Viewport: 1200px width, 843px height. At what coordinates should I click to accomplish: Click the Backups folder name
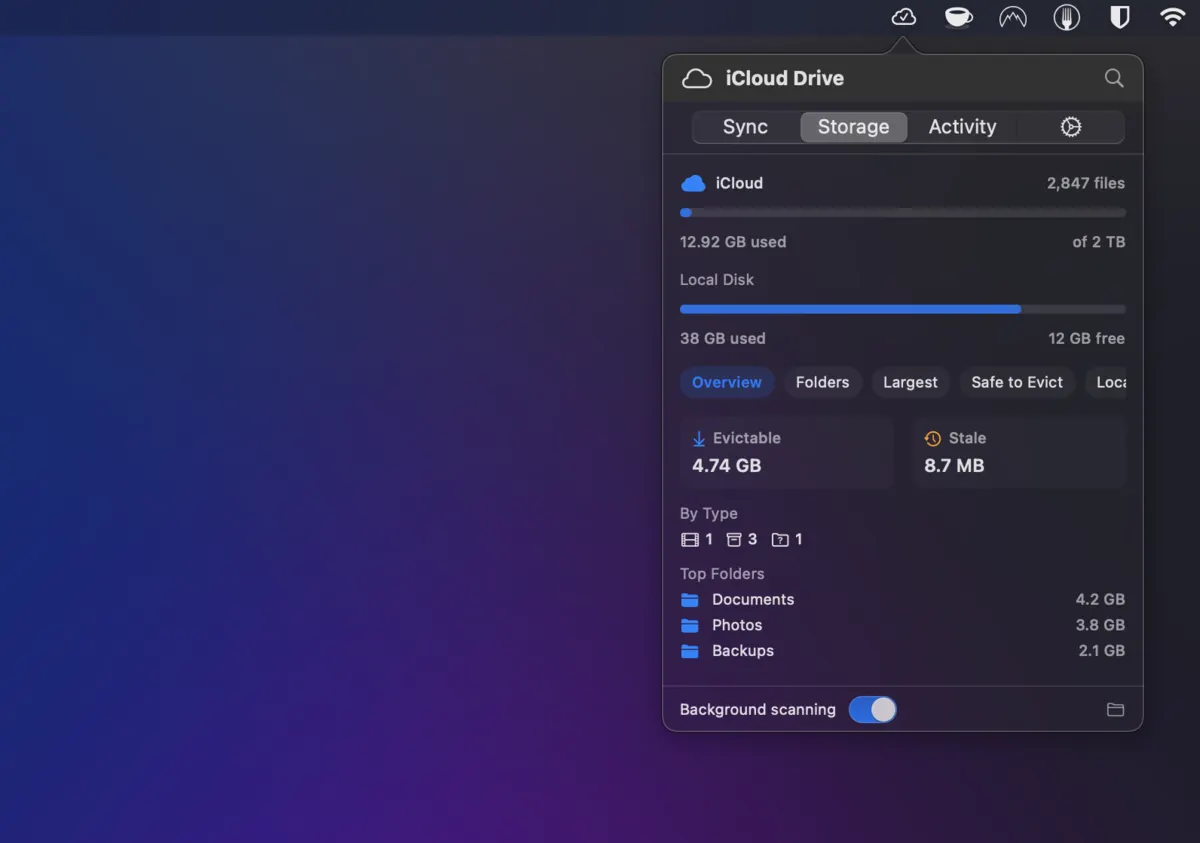coord(743,651)
